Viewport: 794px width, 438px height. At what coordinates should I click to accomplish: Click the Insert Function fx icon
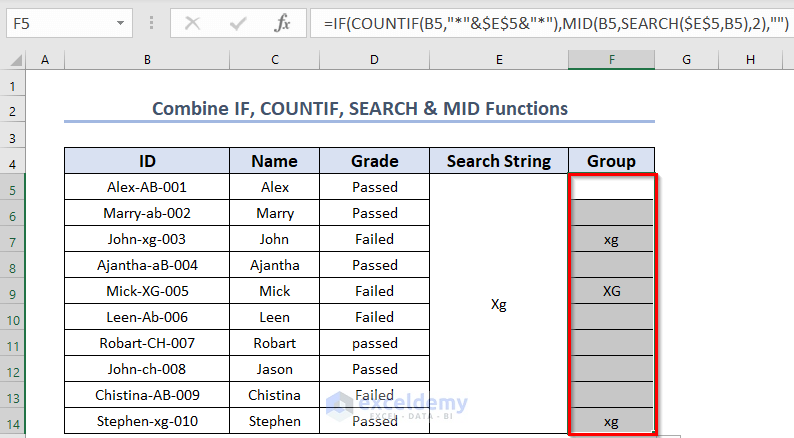(284, 22)
